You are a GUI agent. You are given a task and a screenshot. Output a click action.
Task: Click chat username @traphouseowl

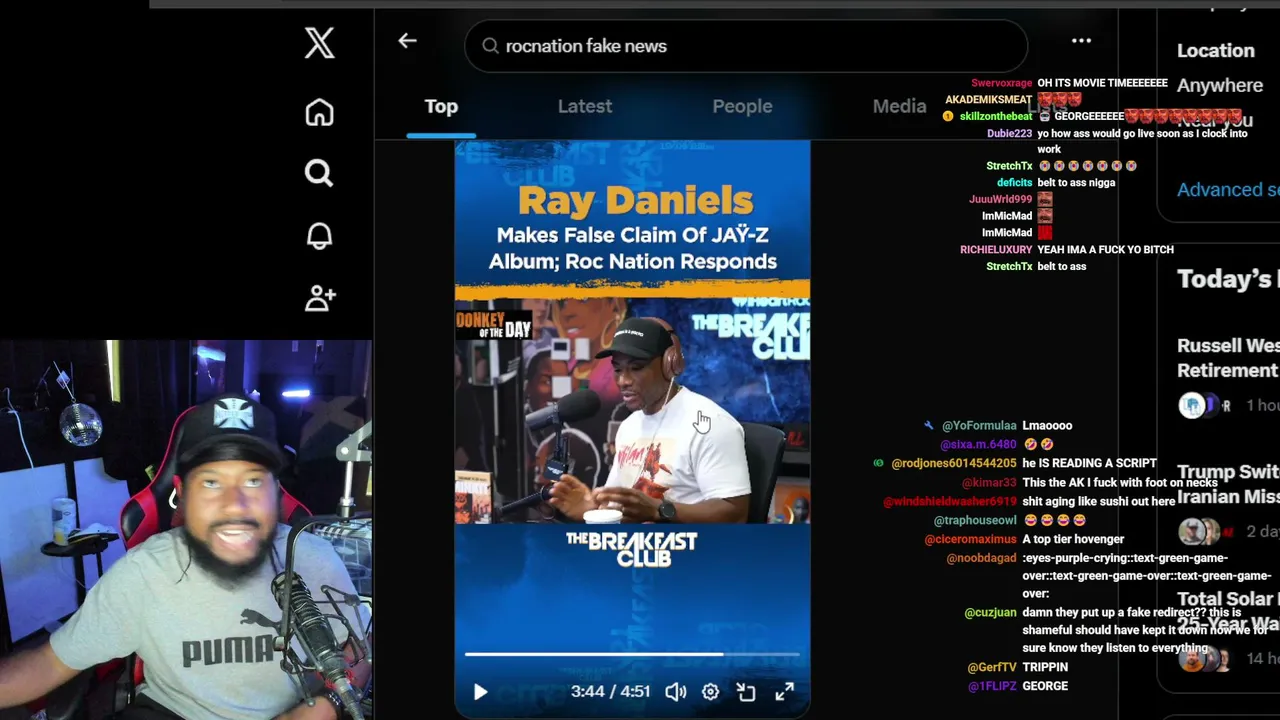coord(975,520)
